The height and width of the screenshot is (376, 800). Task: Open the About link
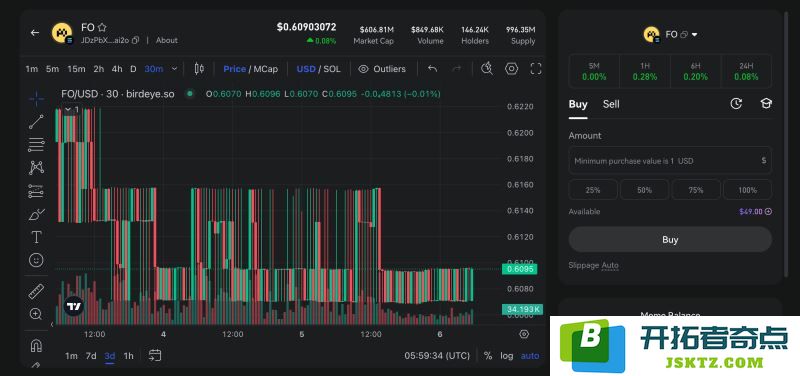(x=167, y=40)
